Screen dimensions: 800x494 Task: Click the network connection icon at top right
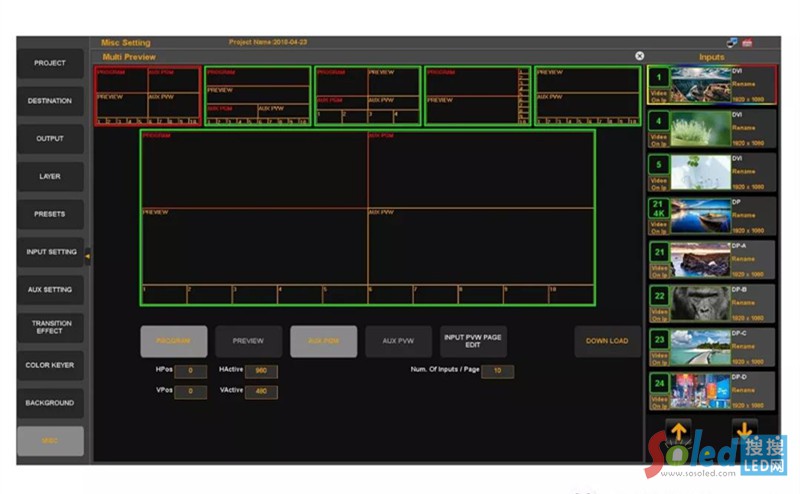tap(731, 43)
